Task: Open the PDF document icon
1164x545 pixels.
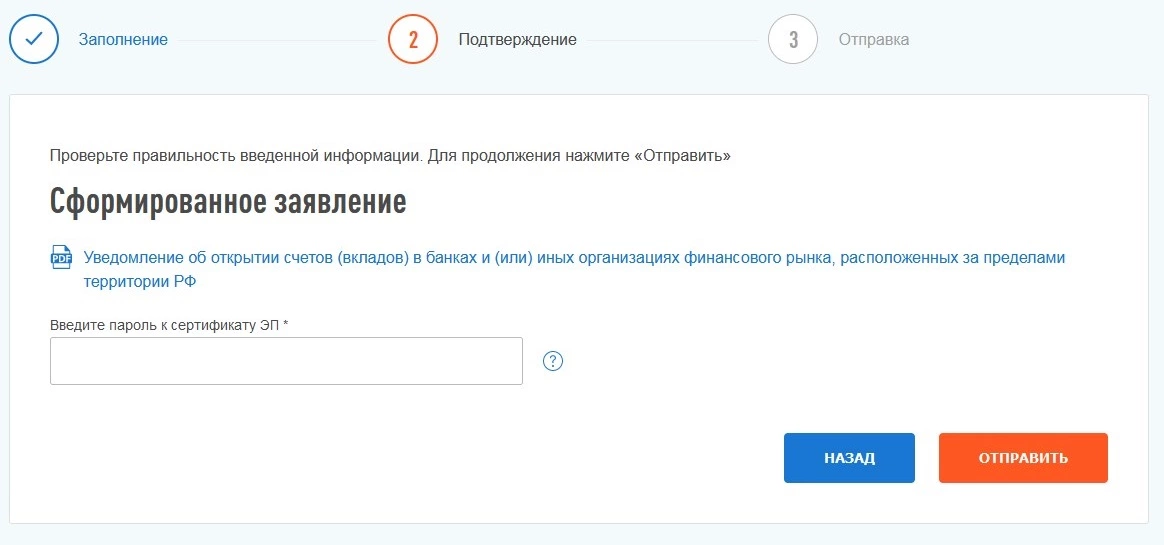Action: tap(61, 257)
